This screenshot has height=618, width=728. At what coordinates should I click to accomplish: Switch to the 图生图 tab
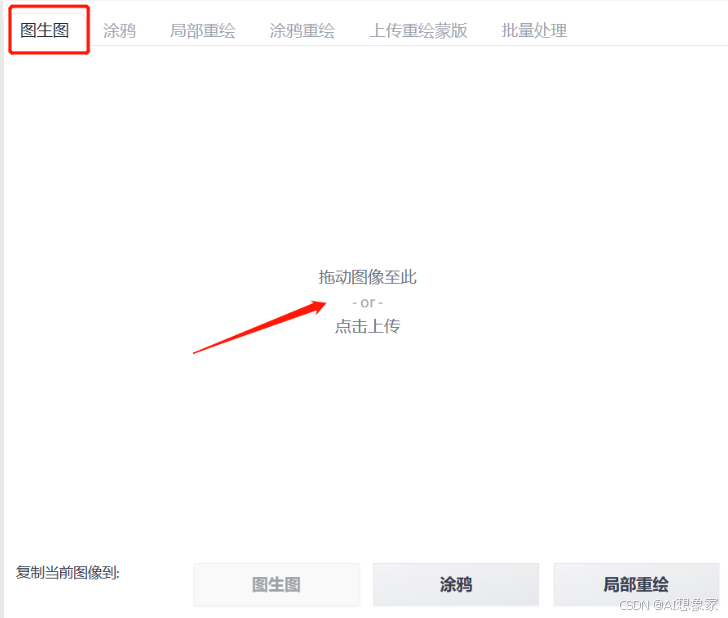coord(45,30)
